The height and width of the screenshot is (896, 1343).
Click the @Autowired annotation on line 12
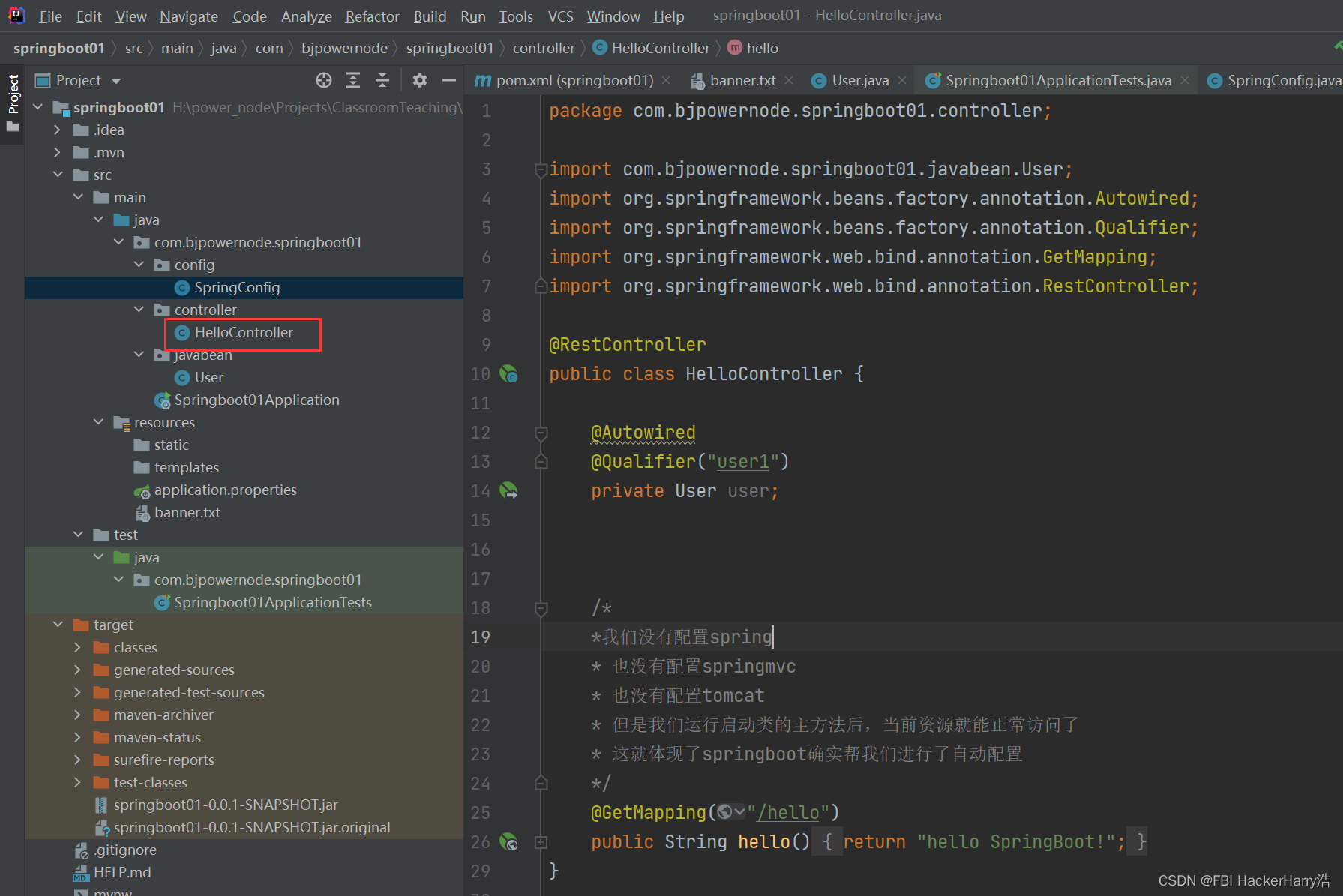(643, 433)
